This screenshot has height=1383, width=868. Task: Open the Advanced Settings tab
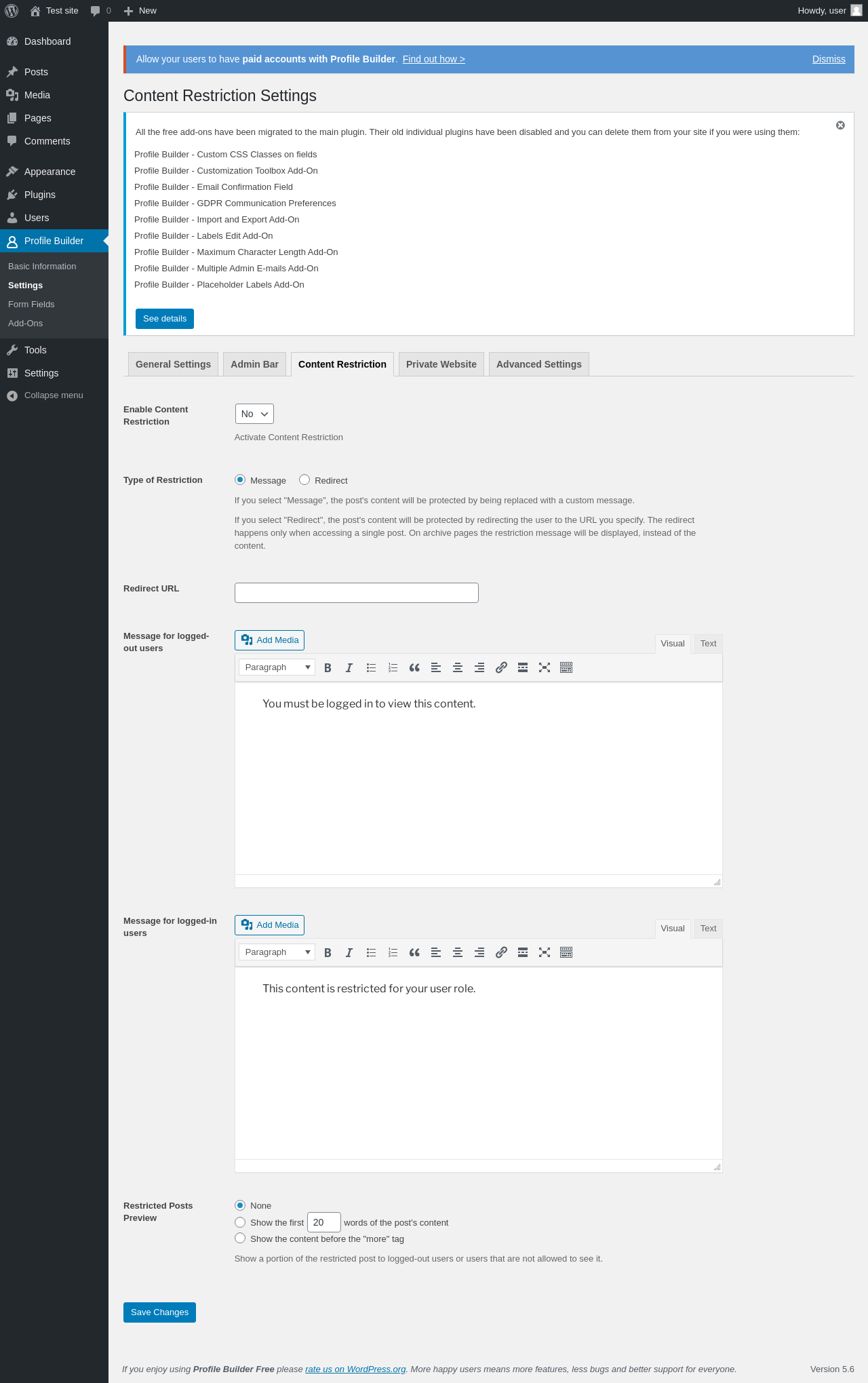pos(539,364)
